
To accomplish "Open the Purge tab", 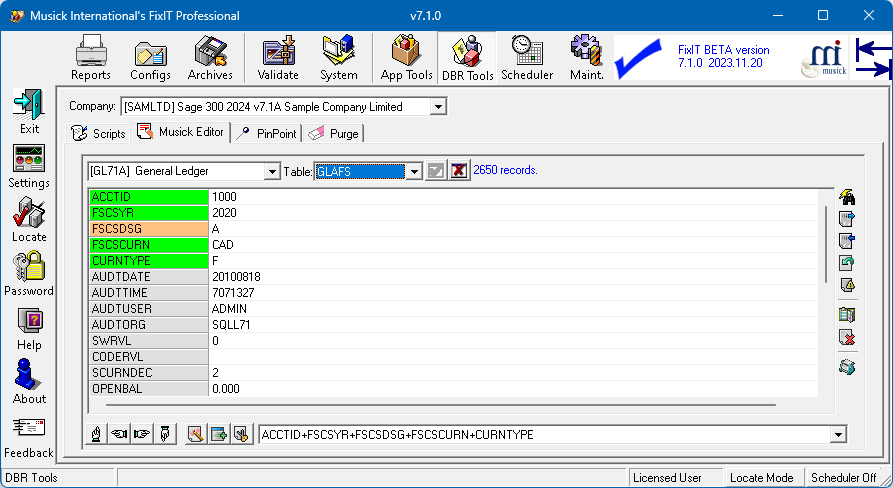I will point(334,133).
